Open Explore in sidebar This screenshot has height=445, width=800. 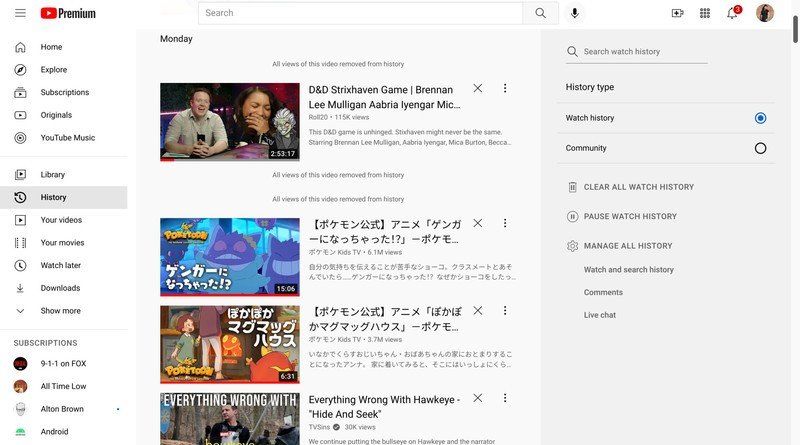[64, 69]
